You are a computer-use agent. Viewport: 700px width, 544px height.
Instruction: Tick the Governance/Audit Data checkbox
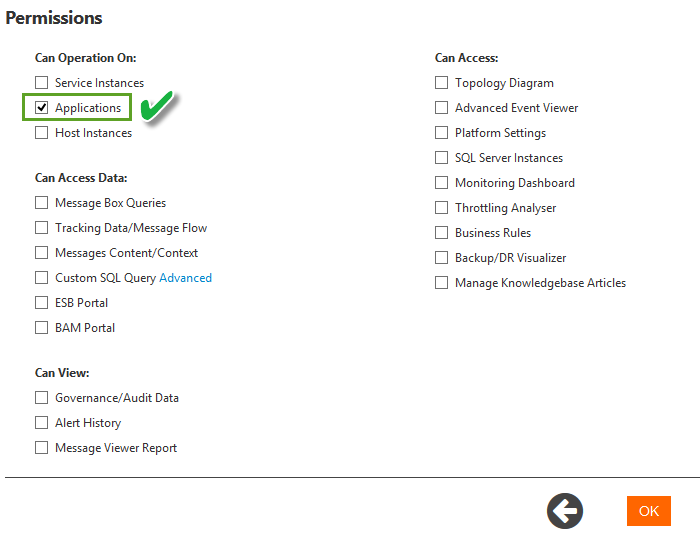[x=42, y=398]
